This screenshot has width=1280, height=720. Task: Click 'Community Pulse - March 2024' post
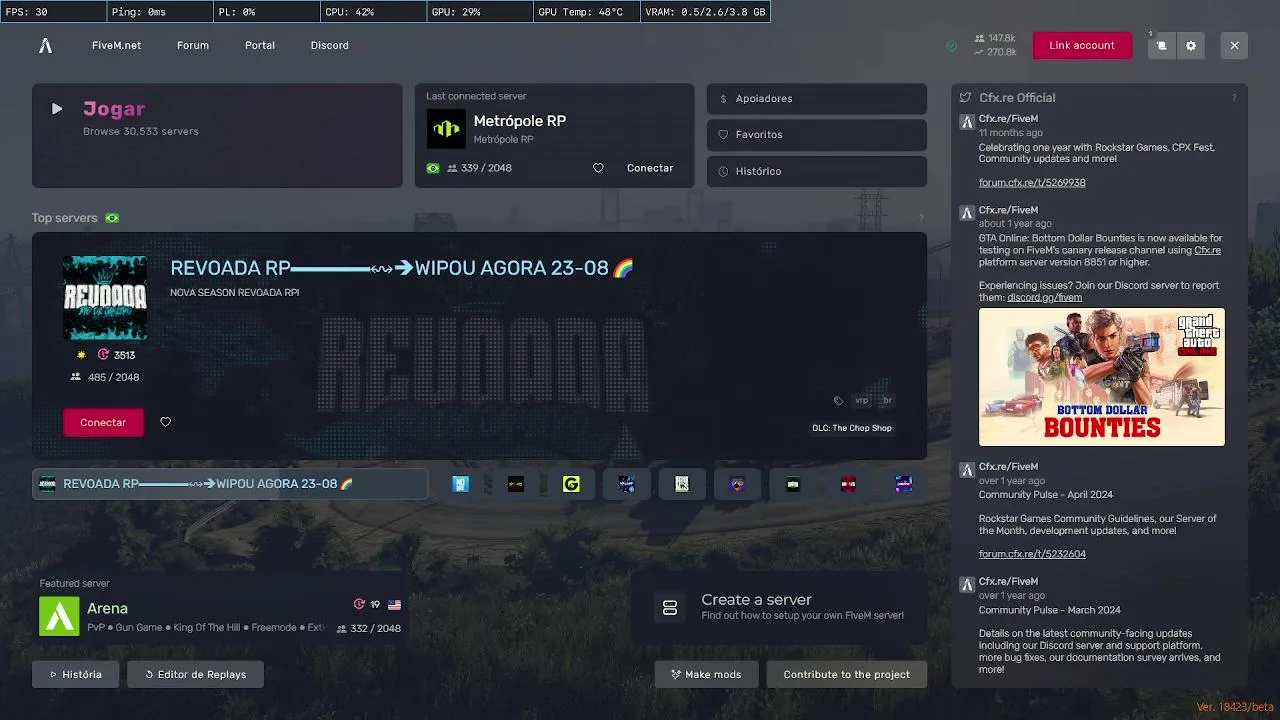pyautogui.click(x=1049, y=610)
